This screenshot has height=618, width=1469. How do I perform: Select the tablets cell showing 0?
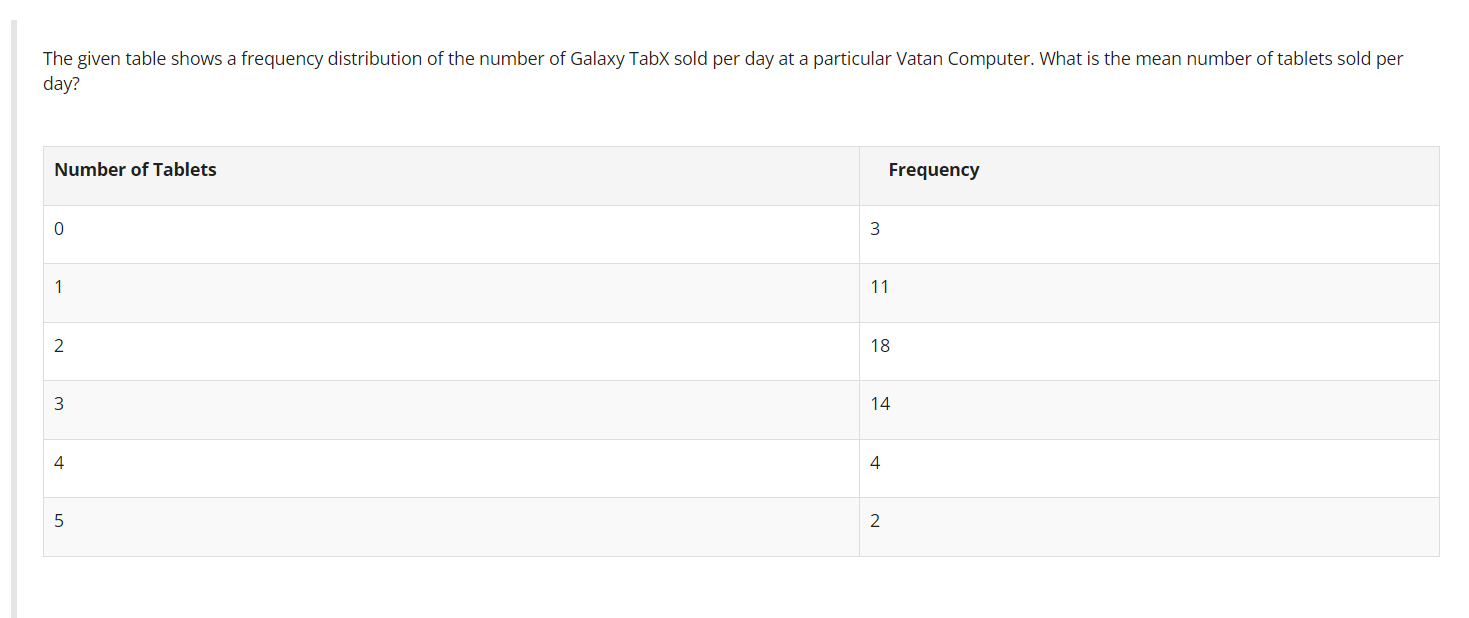pyautogui.click(x=451, y=234)
